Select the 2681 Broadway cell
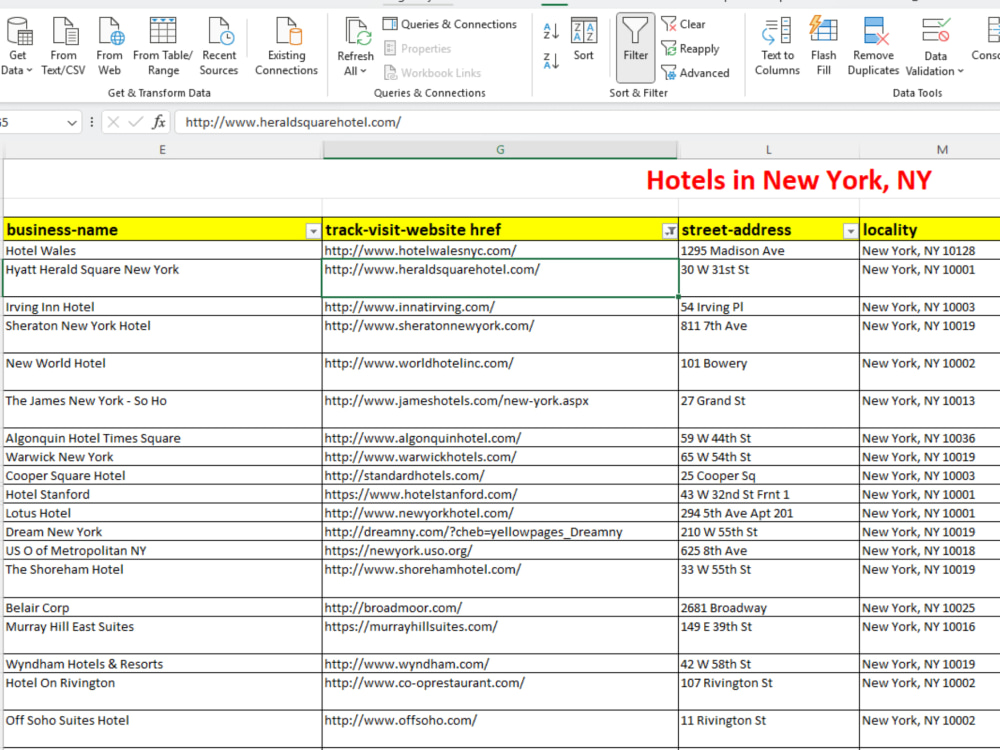 [x=768, y=608]
